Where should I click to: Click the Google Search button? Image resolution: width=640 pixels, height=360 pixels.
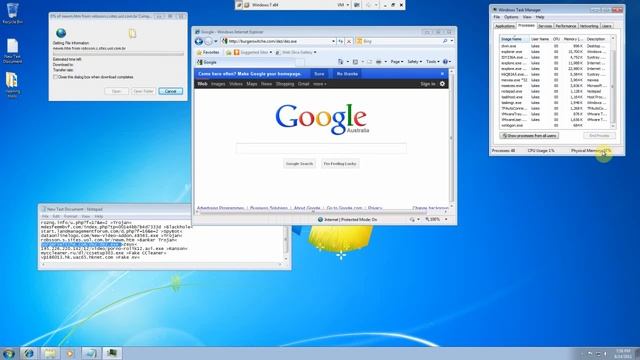click(x=300, y=164)
